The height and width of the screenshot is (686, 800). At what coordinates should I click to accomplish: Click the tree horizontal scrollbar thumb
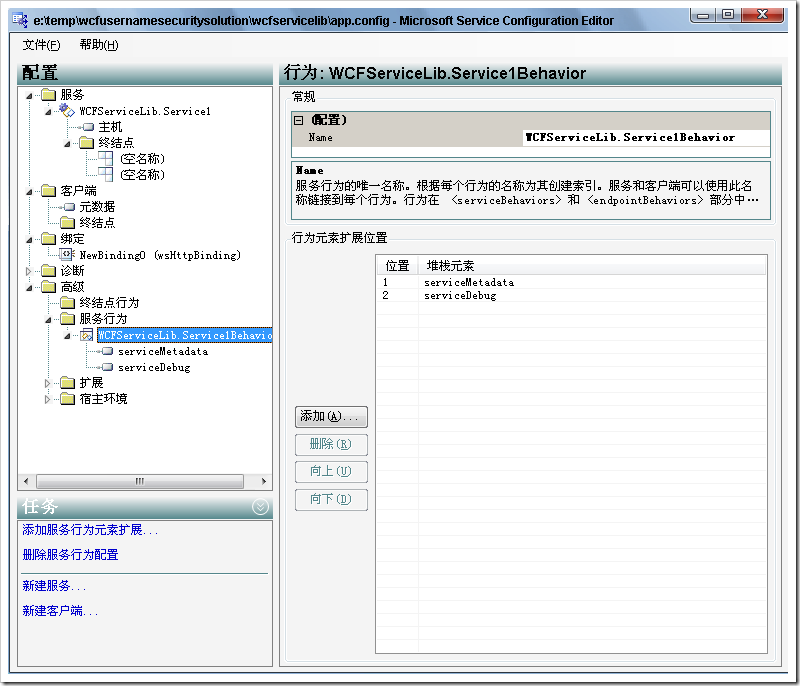[x=140, y=481]
